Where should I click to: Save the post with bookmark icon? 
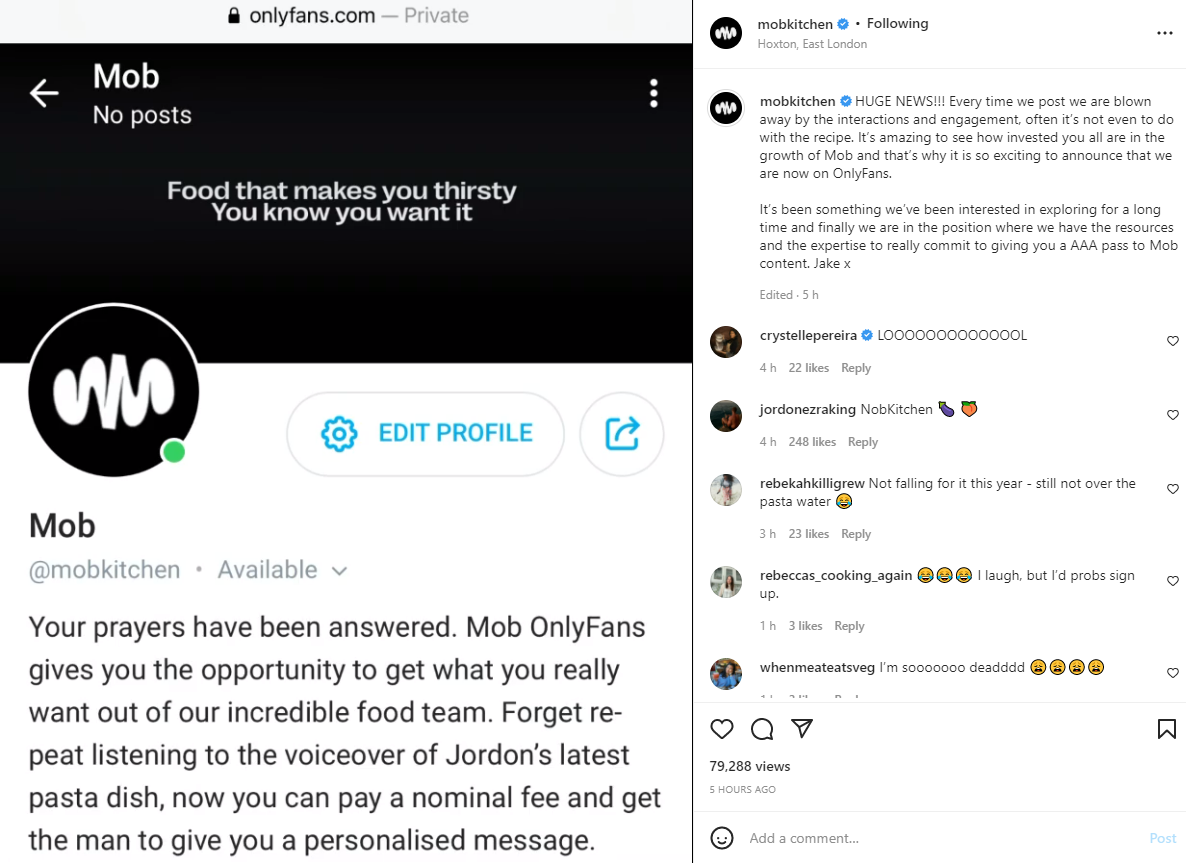[1166, 729]
